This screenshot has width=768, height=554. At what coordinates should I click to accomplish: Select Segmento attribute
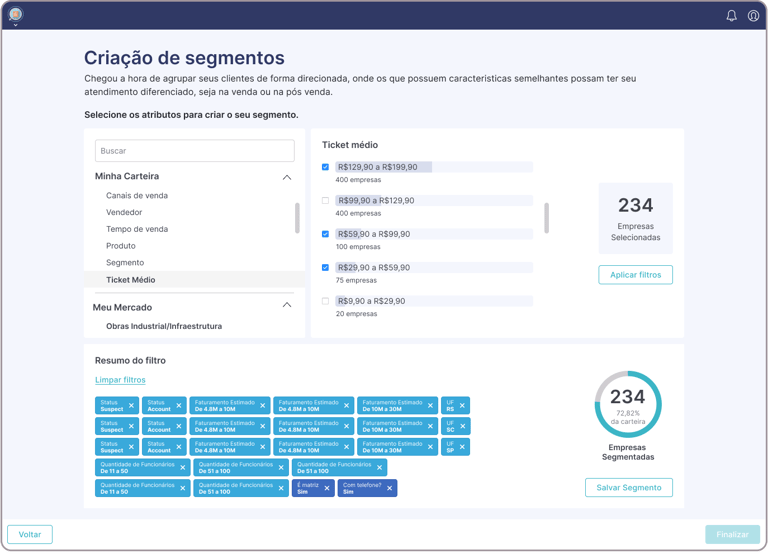125,263
